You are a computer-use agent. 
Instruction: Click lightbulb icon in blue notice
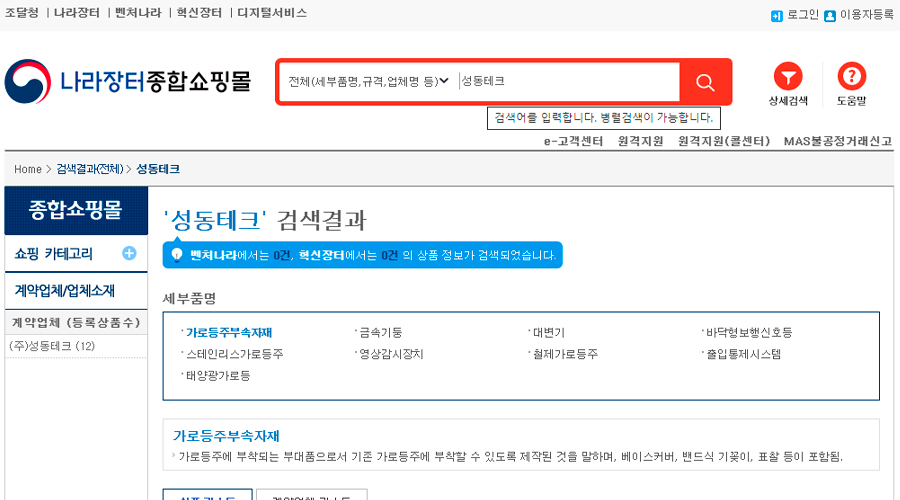click(x=177, y=255)
